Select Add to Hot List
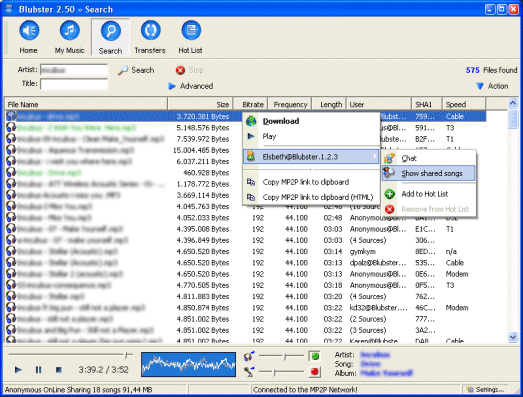The height and width of the screenshot is (397, 523). pos(429,194)
